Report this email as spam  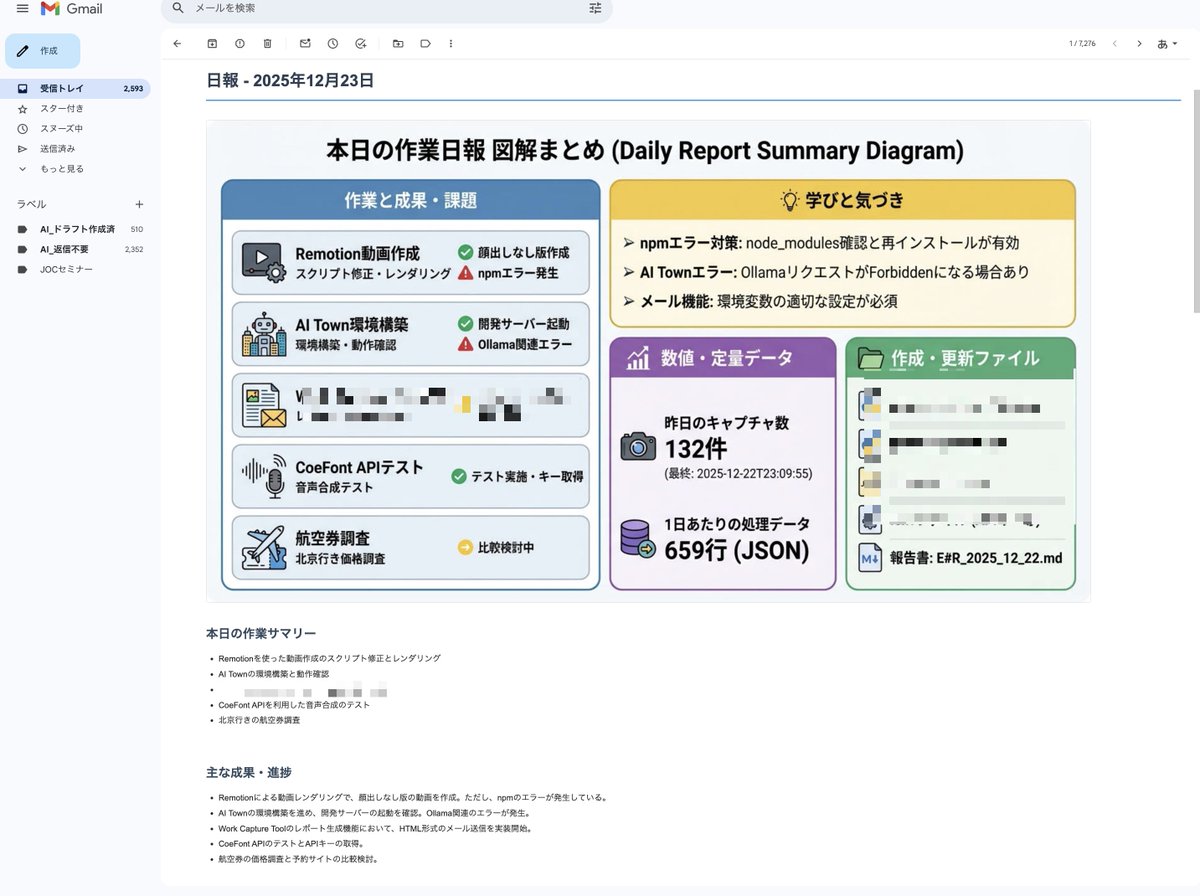pos(240,44)
